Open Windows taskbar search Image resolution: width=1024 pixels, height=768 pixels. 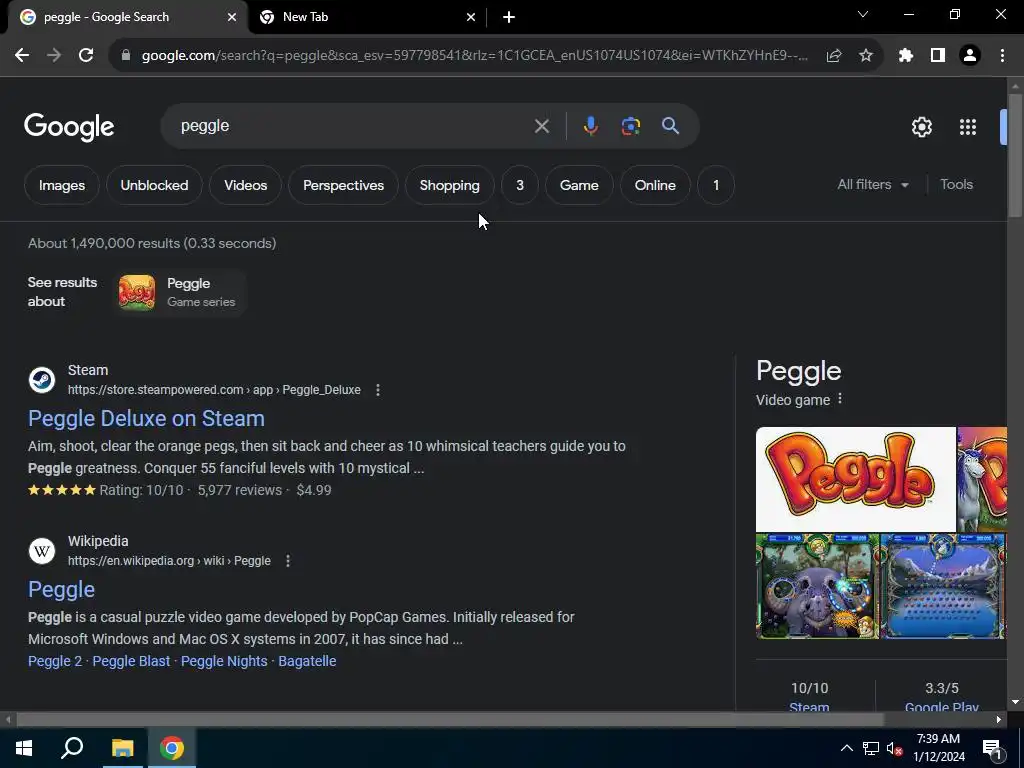[72, 748]
